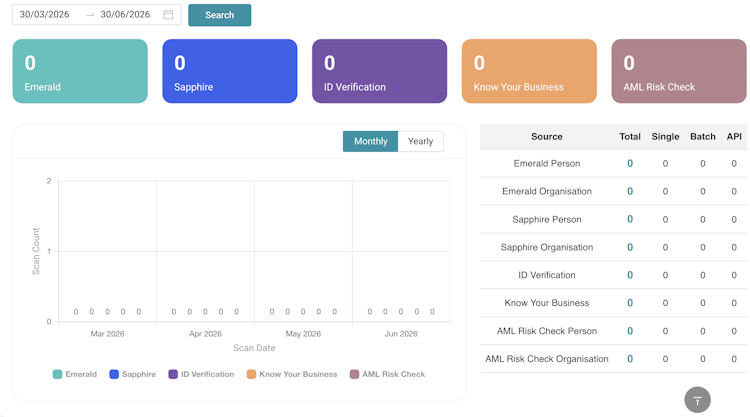Screen dimensions: 750x417
Task: Click AML Risk Check Organisation total link
Action: 630,359
